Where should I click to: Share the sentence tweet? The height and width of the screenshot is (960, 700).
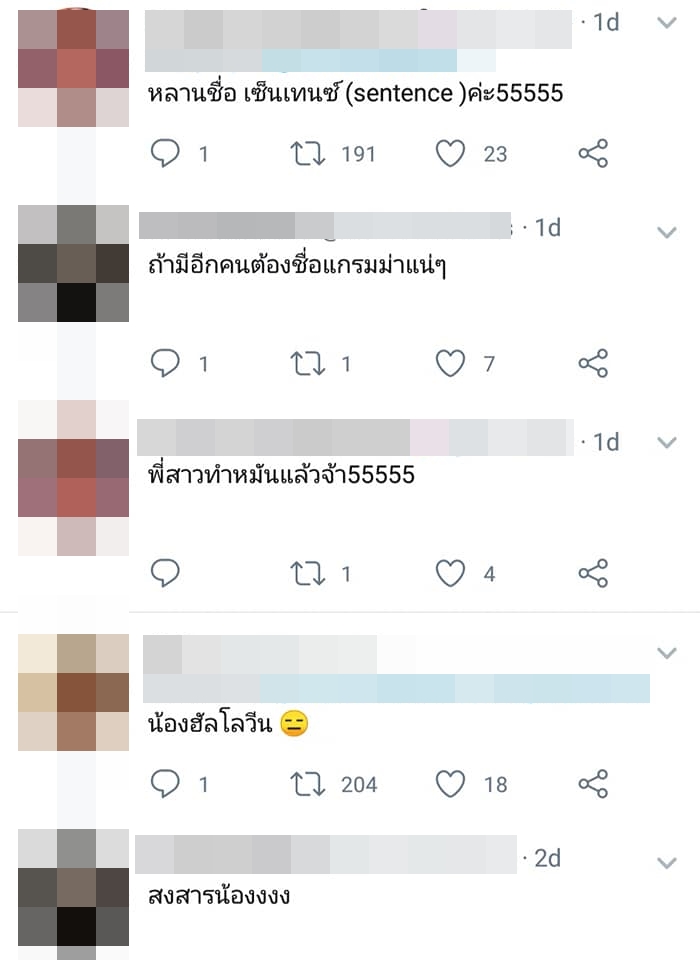[x=593, y=153]
